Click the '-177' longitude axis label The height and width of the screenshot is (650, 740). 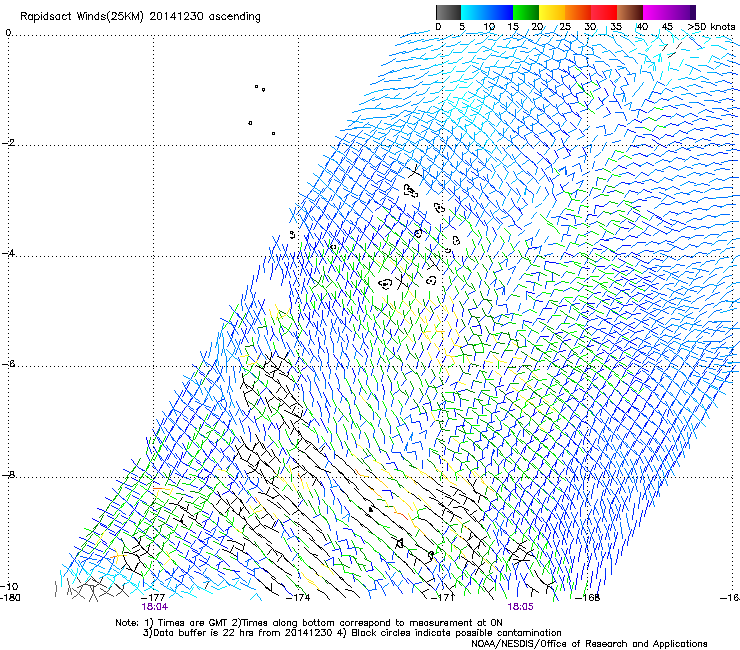click(153, 597)
